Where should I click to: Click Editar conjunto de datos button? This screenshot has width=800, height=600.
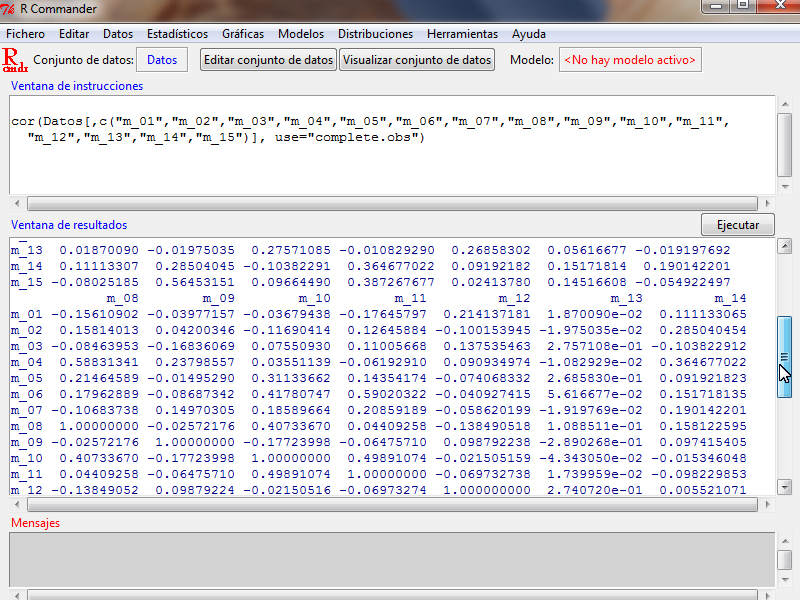[268, 60]
